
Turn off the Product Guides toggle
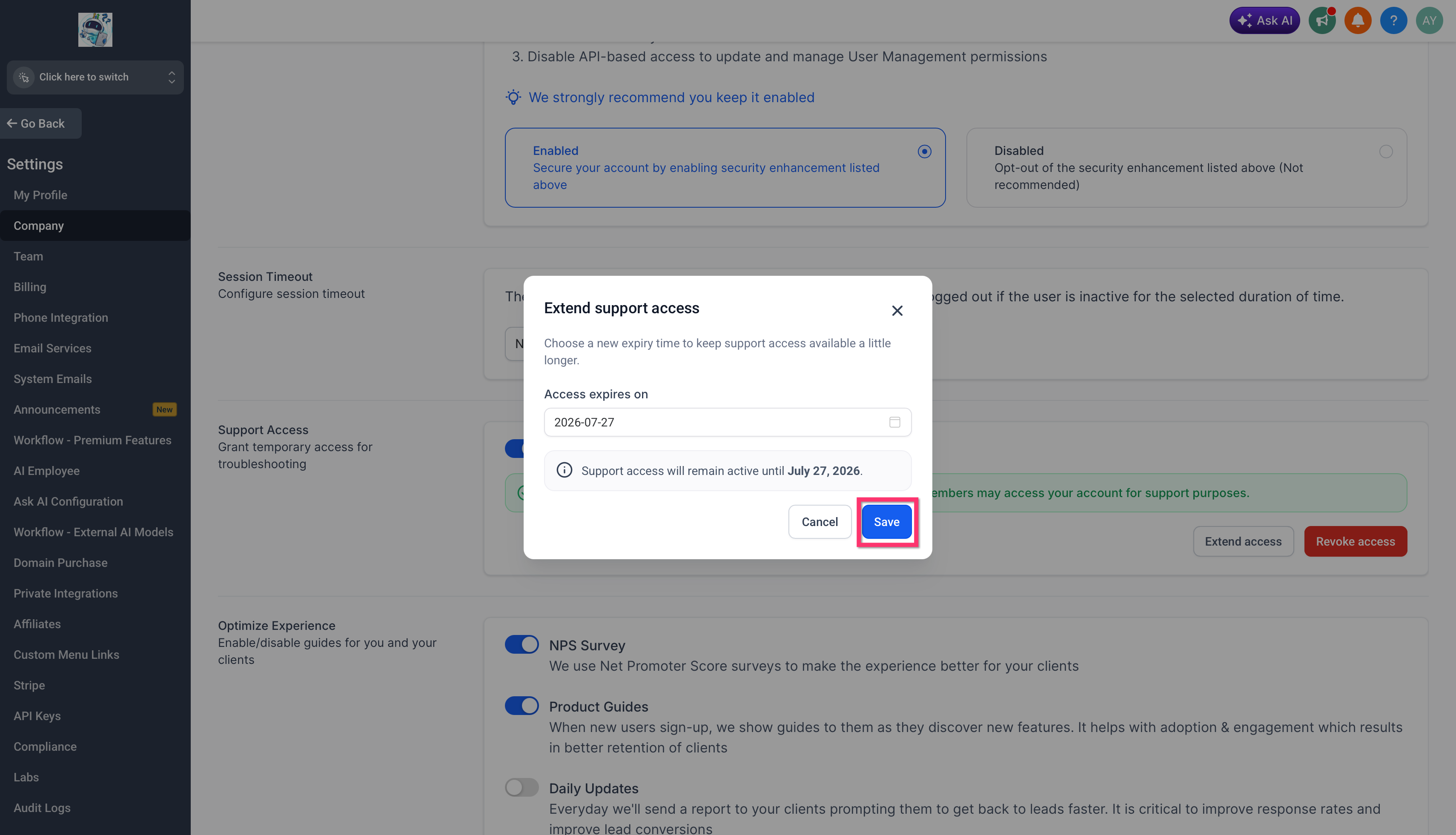click(x=522, y=706)
